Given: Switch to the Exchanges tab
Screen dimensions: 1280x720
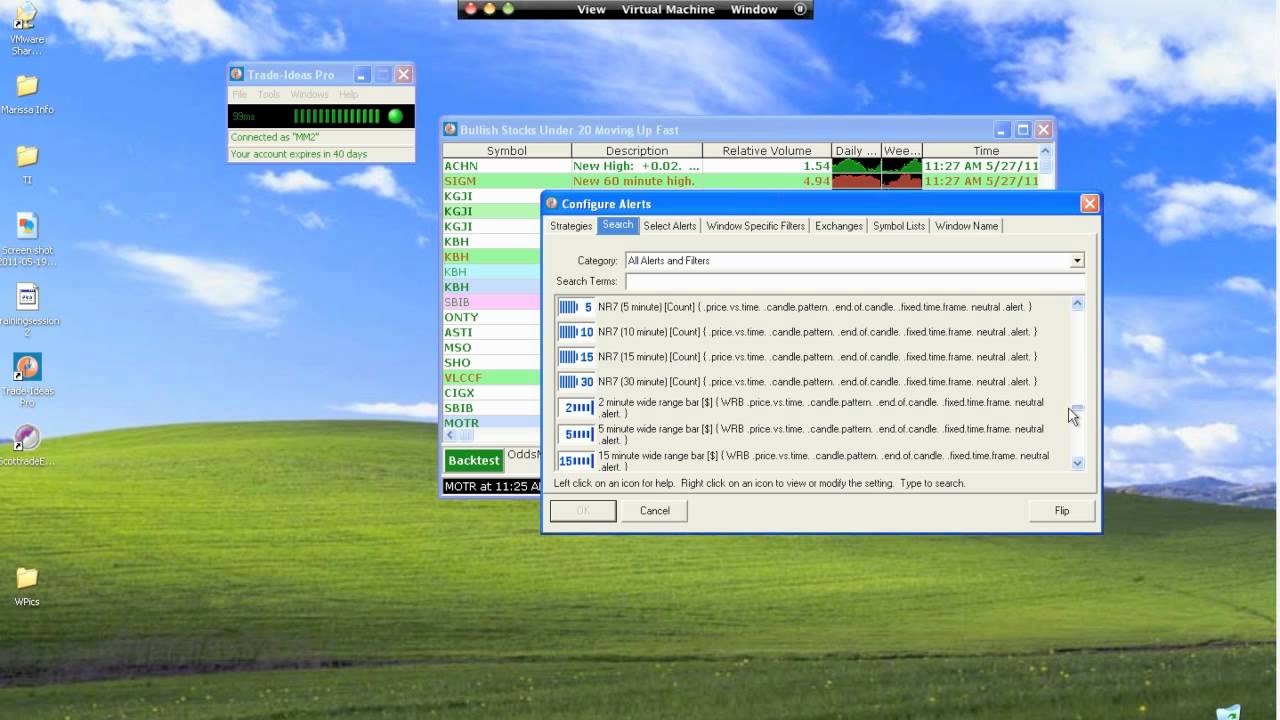Looking at the screenshot, I should click(839, 226).
